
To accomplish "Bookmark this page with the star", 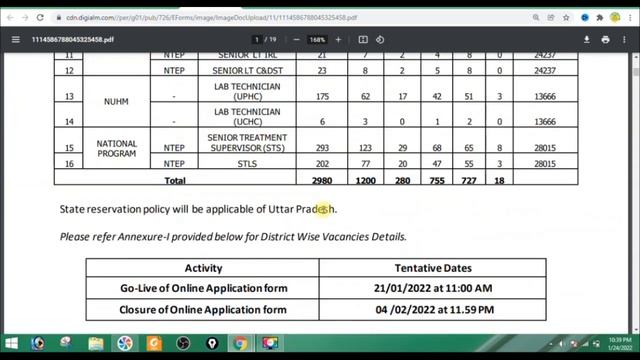I will tap(566, 18).
